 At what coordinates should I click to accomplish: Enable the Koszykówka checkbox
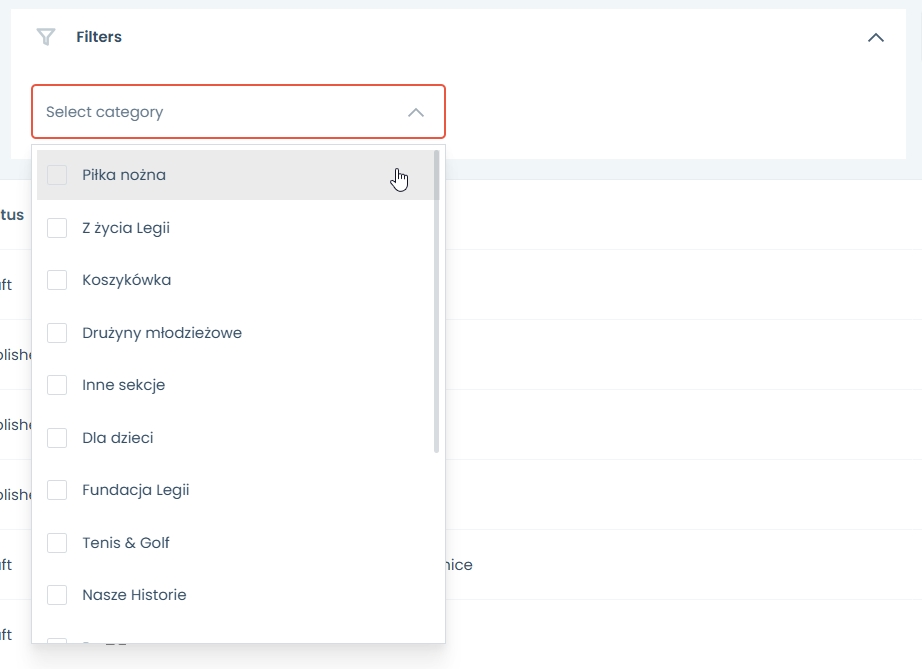[57, 280]
